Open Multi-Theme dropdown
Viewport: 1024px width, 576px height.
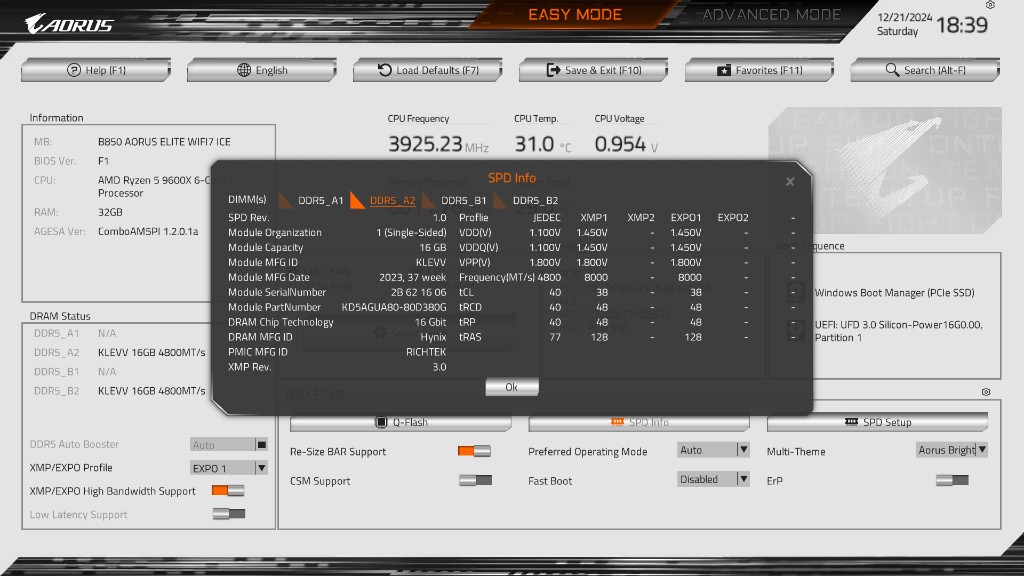point(952,450)
